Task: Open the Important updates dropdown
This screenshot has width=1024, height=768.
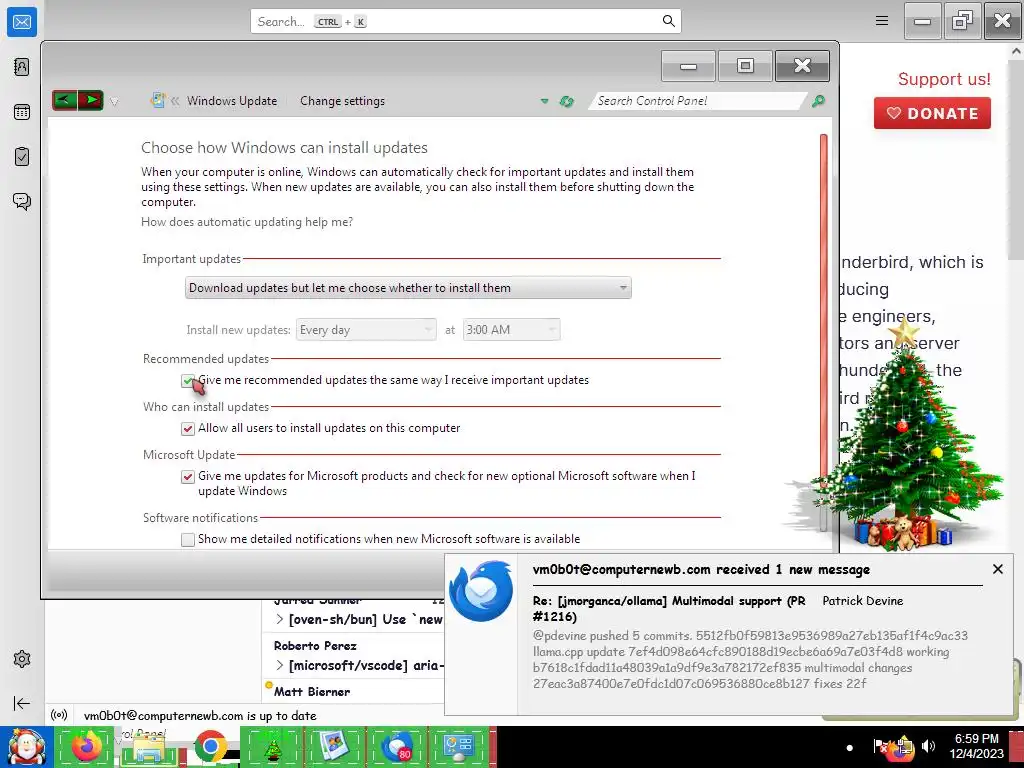Action: [x=408, y=288]
